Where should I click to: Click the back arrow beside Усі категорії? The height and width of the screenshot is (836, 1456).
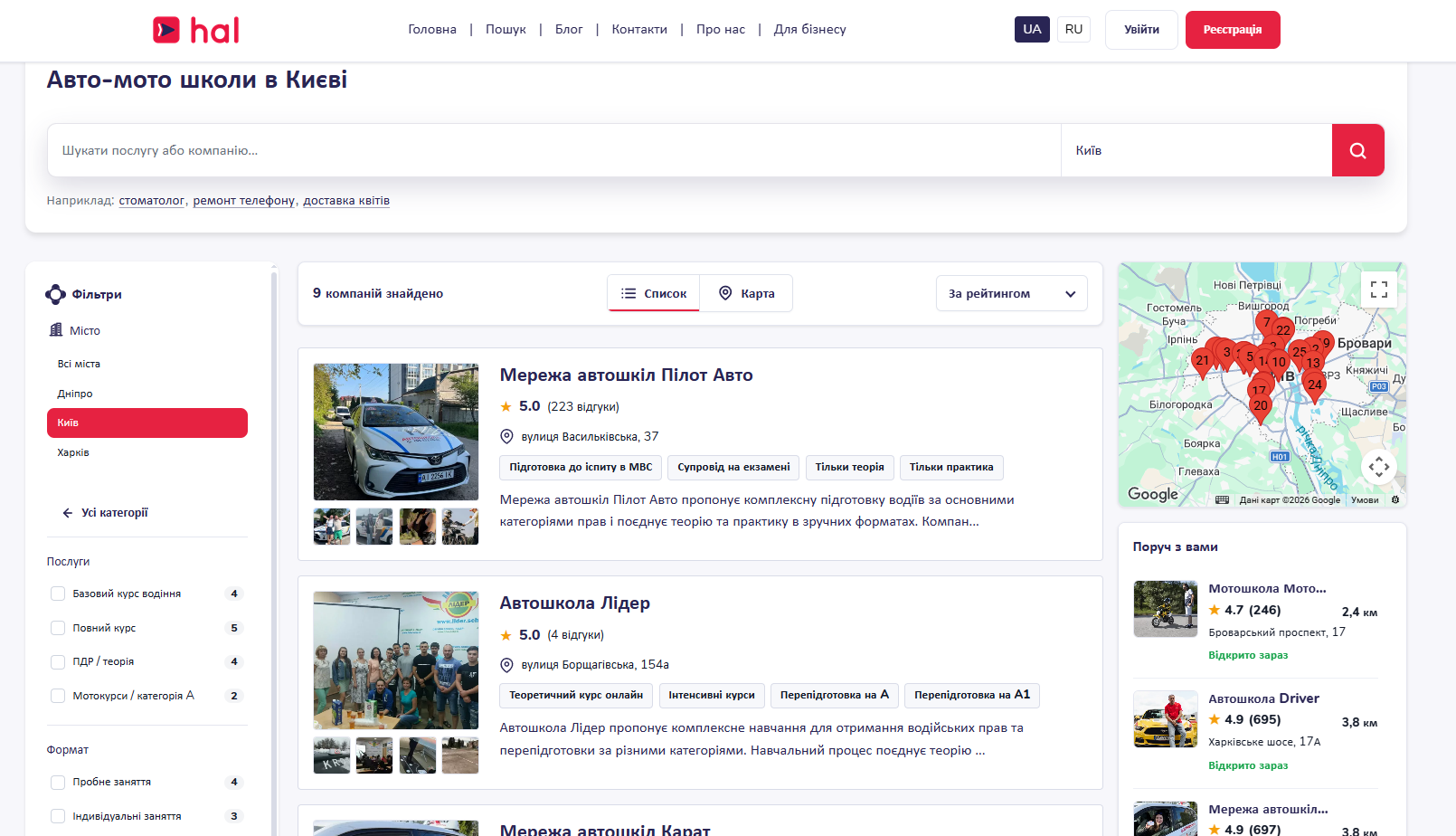pos(68,513)
